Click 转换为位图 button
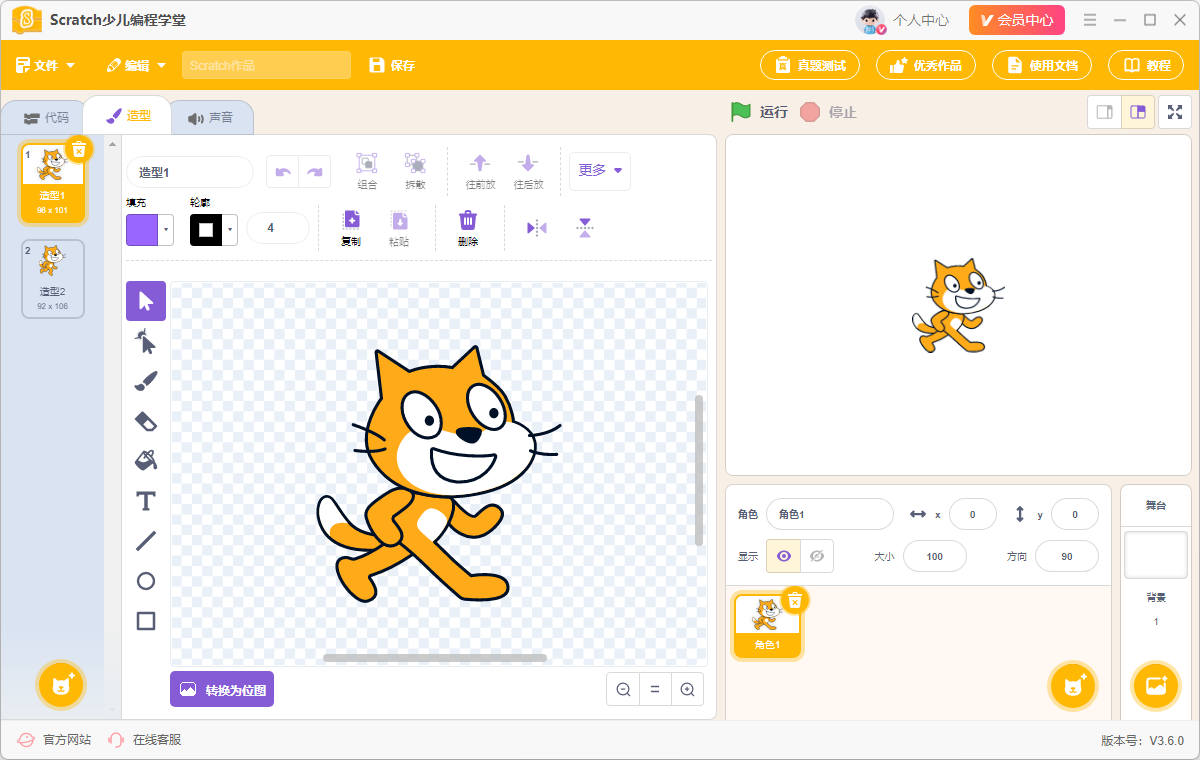This screenshot has height=760, width=1200. (x=222, y=689)
